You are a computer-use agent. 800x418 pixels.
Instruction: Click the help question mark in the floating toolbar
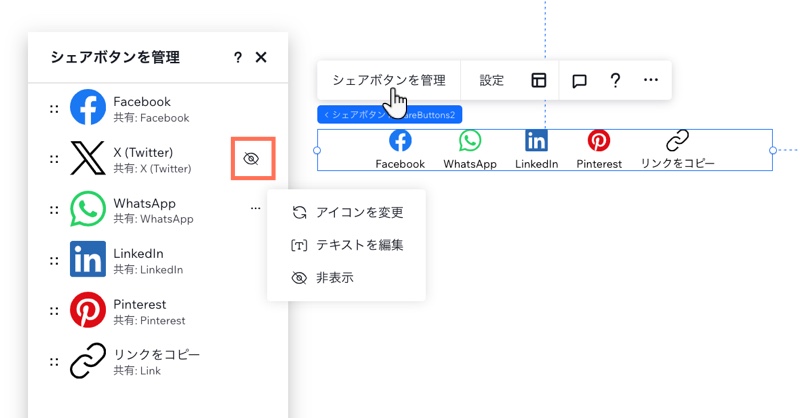coord(615,80)
